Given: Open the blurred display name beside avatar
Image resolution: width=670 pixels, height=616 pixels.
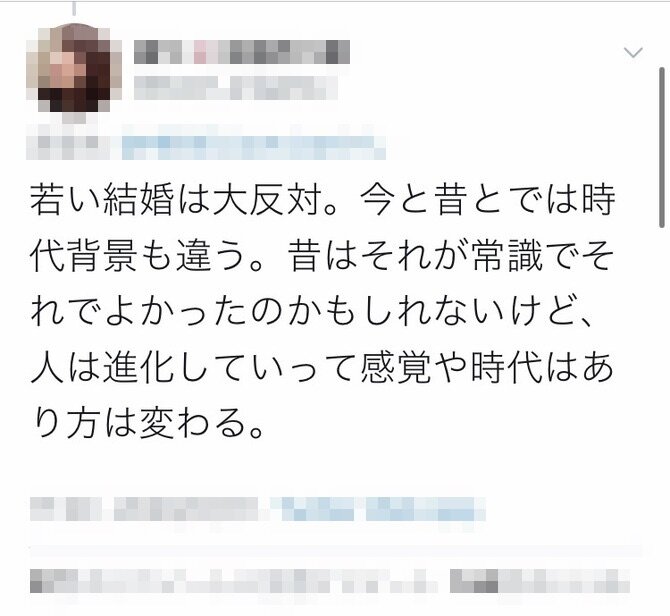Looking at the screenshot, I should pyautogui.click(x=242, y=52).
